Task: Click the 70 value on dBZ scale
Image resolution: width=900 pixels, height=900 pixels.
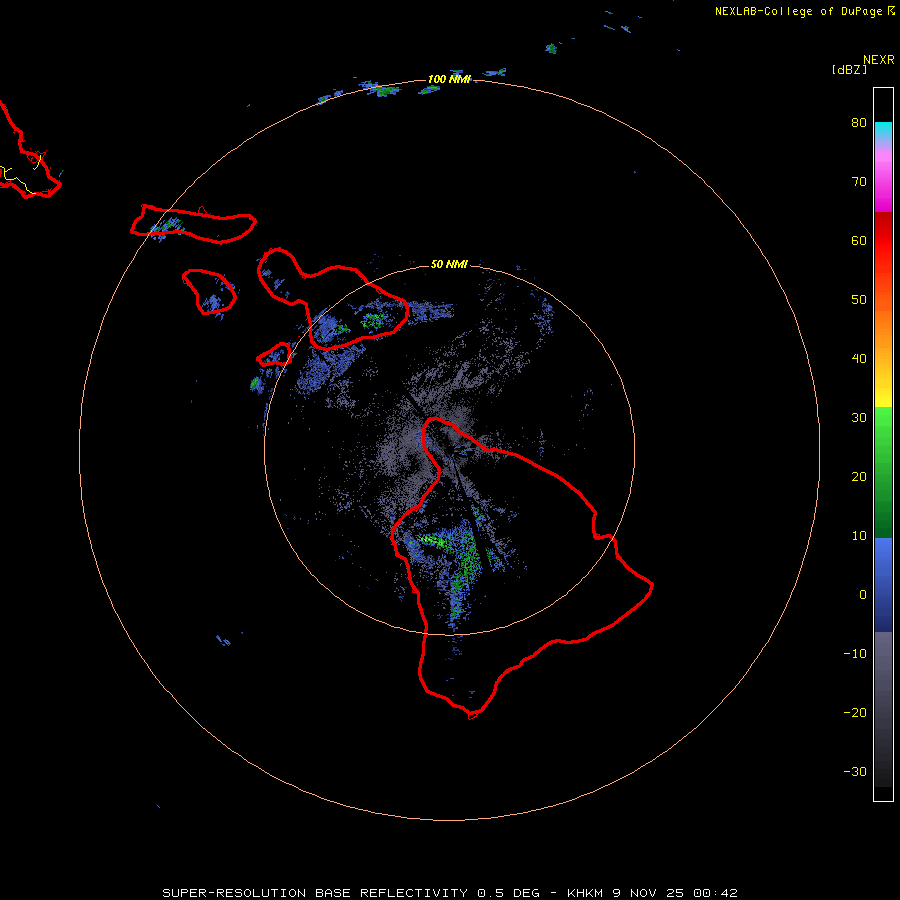Action: [859, 182]
